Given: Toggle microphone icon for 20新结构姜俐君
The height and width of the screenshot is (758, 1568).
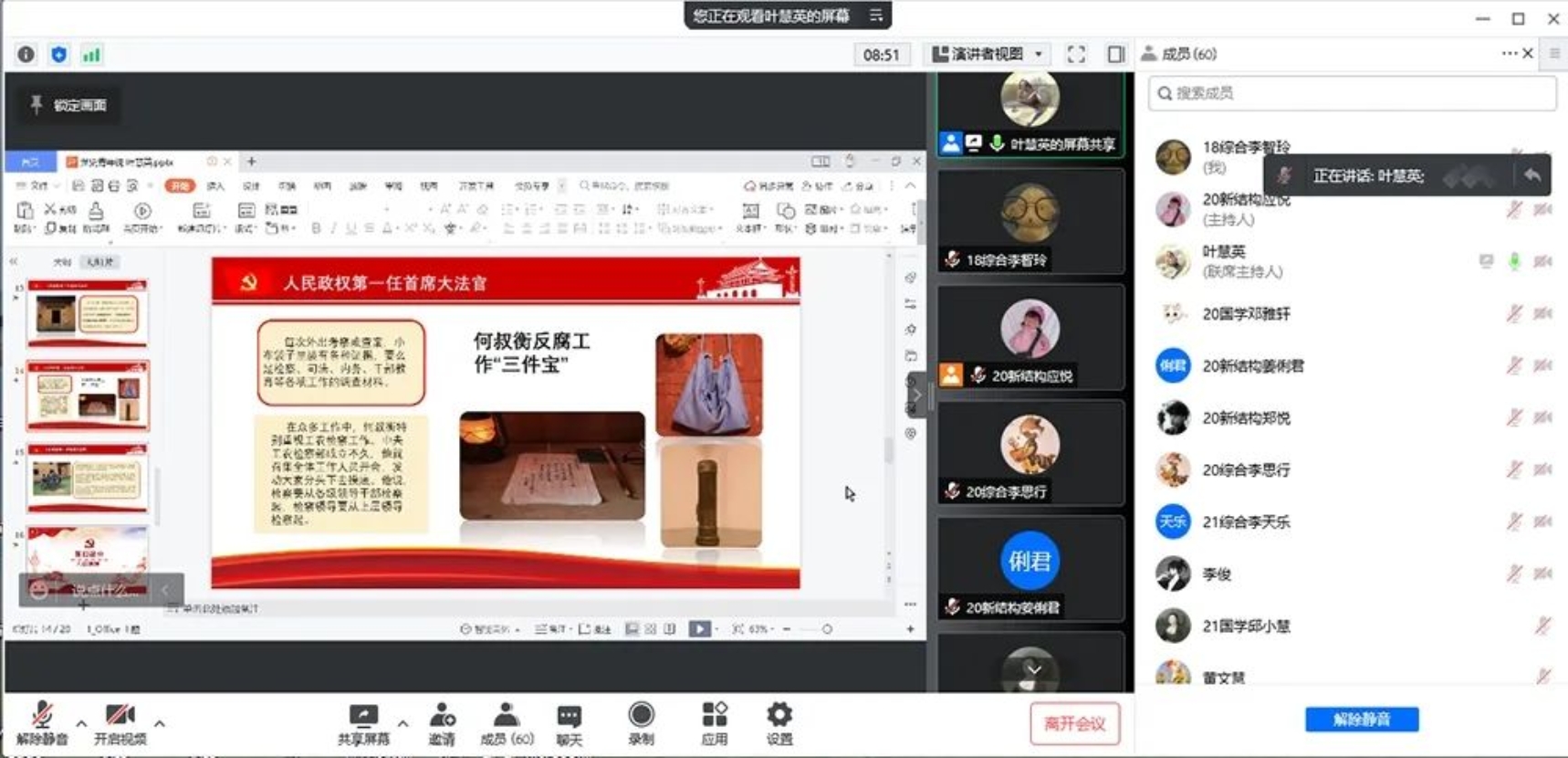Looking at the screenshot, I should click(x=1514, y=365).
